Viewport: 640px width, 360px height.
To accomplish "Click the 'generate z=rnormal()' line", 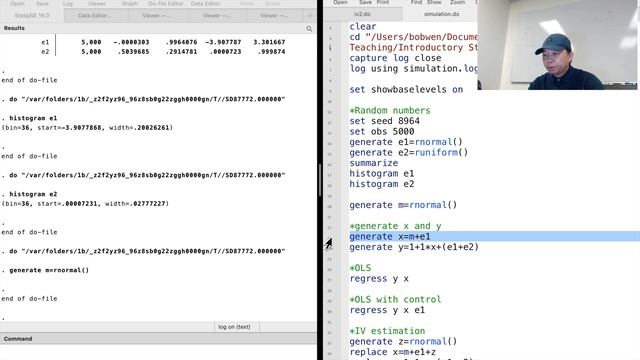I will point(403,342).
